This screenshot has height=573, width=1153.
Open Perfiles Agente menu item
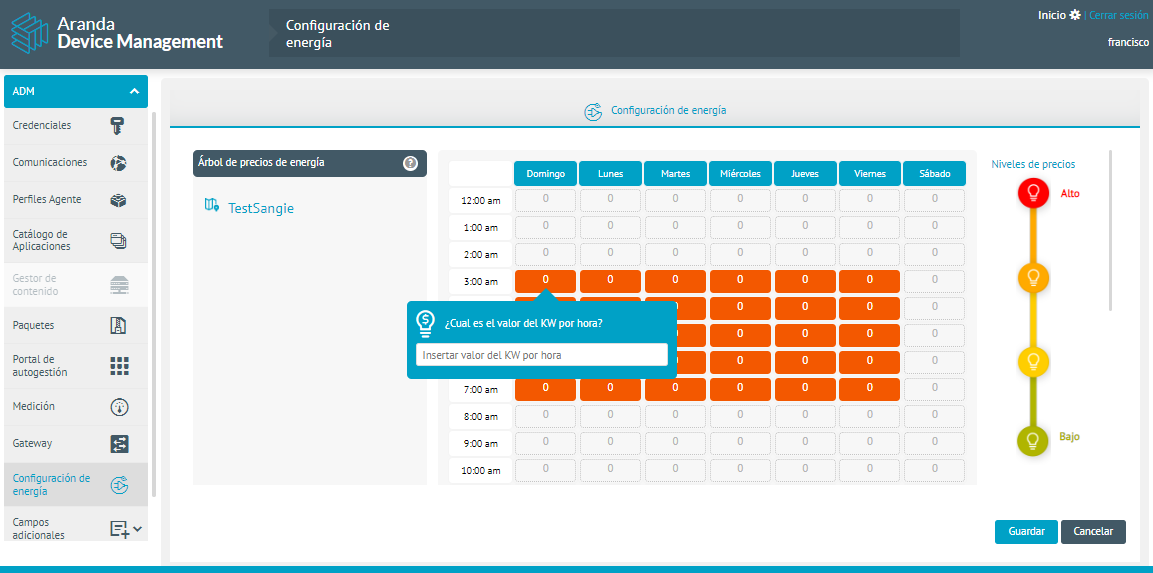(76, 200)
